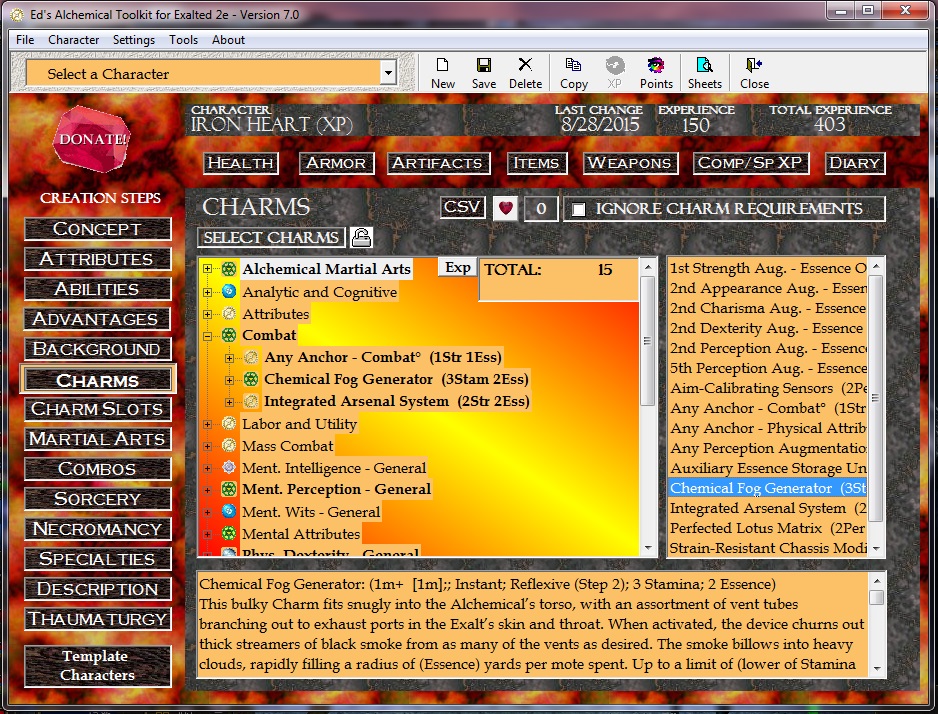938x714 pixels.
Task: Click the Labor and Utility icon
Action: pos(229,423)
